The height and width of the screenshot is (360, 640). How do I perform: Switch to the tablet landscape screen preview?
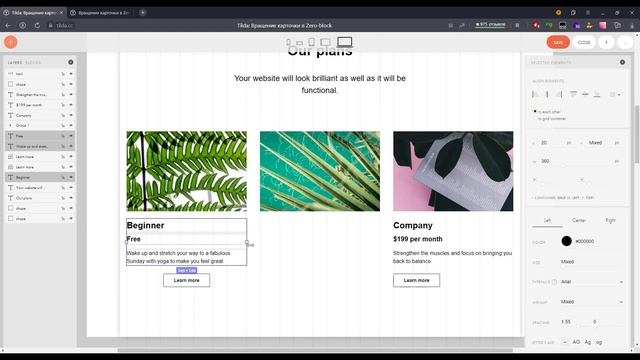pos(325,42)
